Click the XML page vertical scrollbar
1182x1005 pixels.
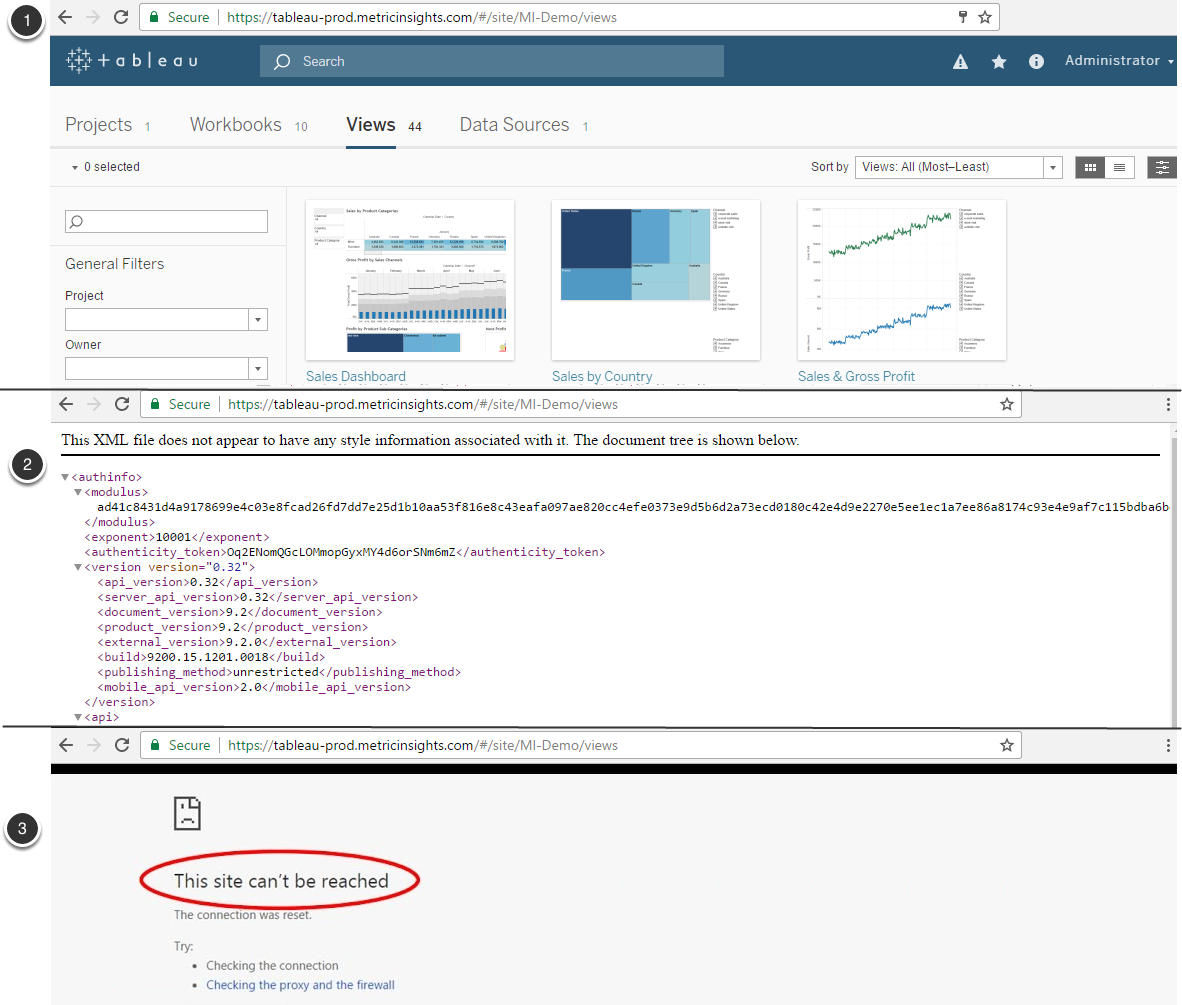tap(1174, 570)
